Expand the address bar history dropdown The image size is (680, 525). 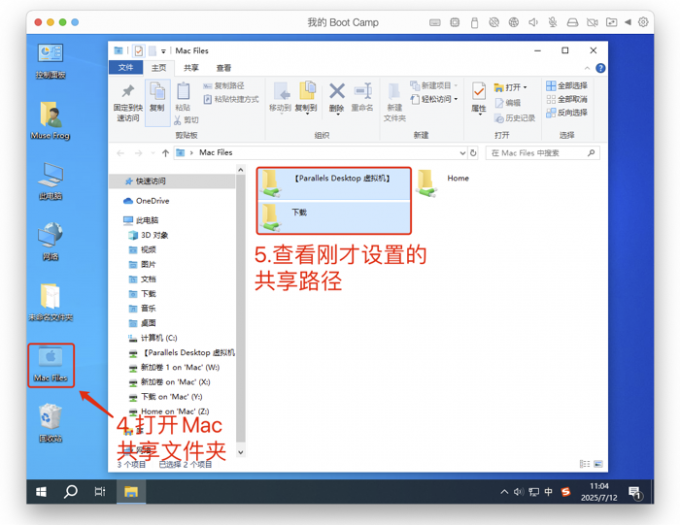tap(462, 153)
